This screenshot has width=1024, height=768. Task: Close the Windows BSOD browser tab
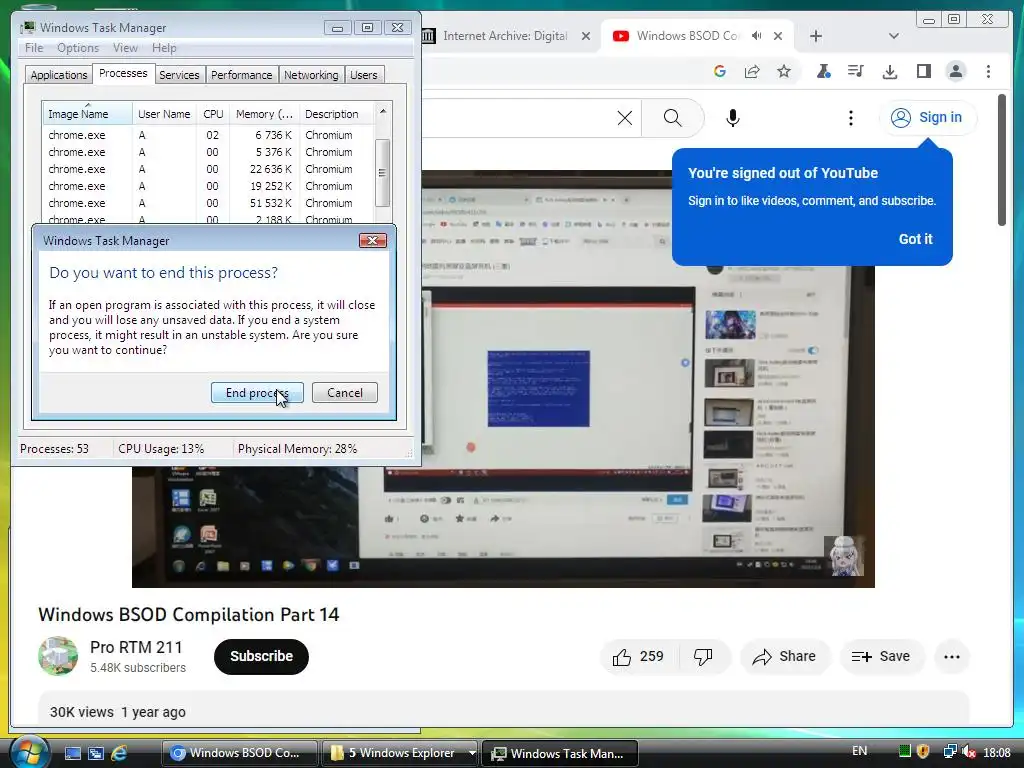778,36
